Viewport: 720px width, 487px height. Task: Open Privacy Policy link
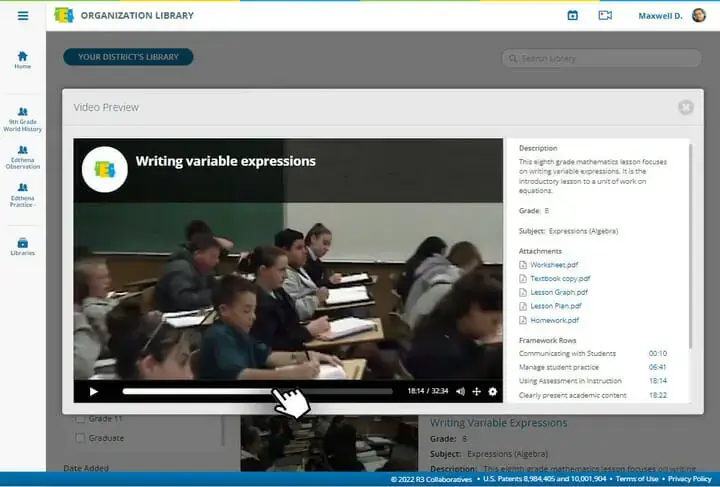coord(689,479)
